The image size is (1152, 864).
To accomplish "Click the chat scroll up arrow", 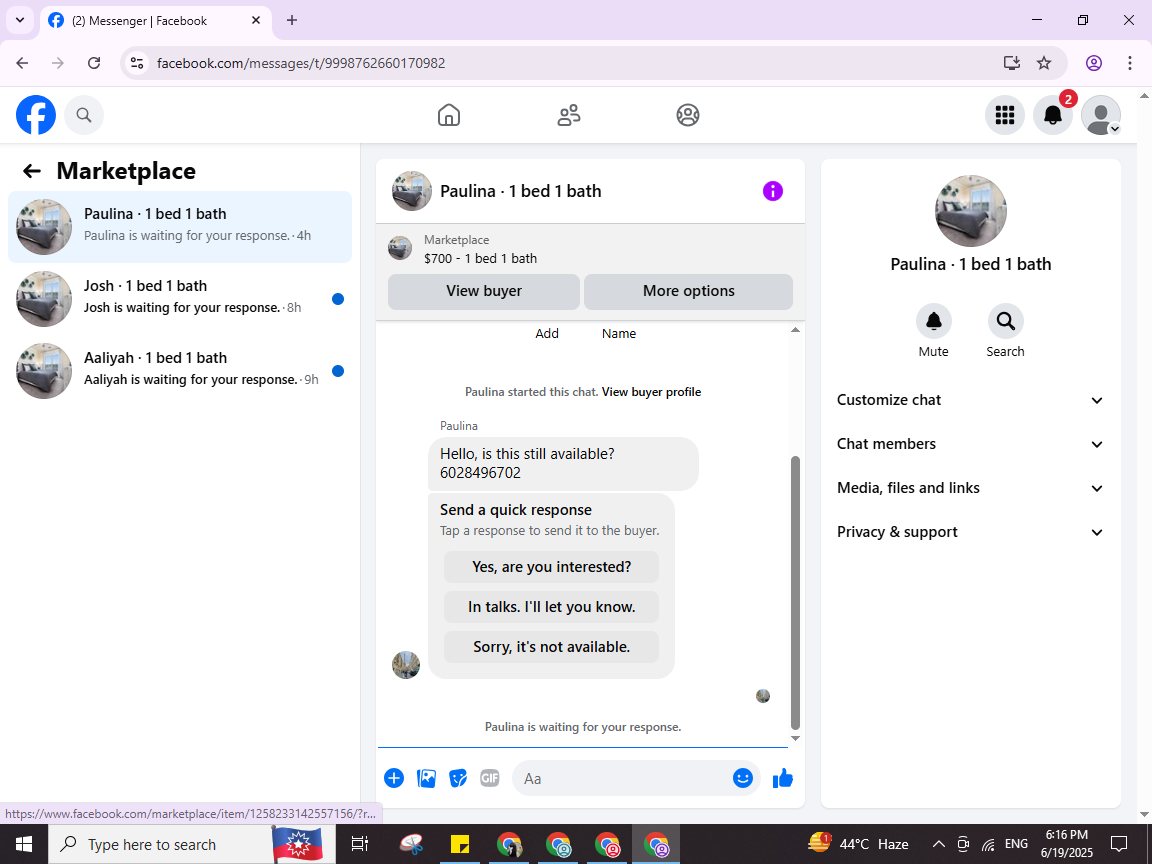I will pos(795,330).
